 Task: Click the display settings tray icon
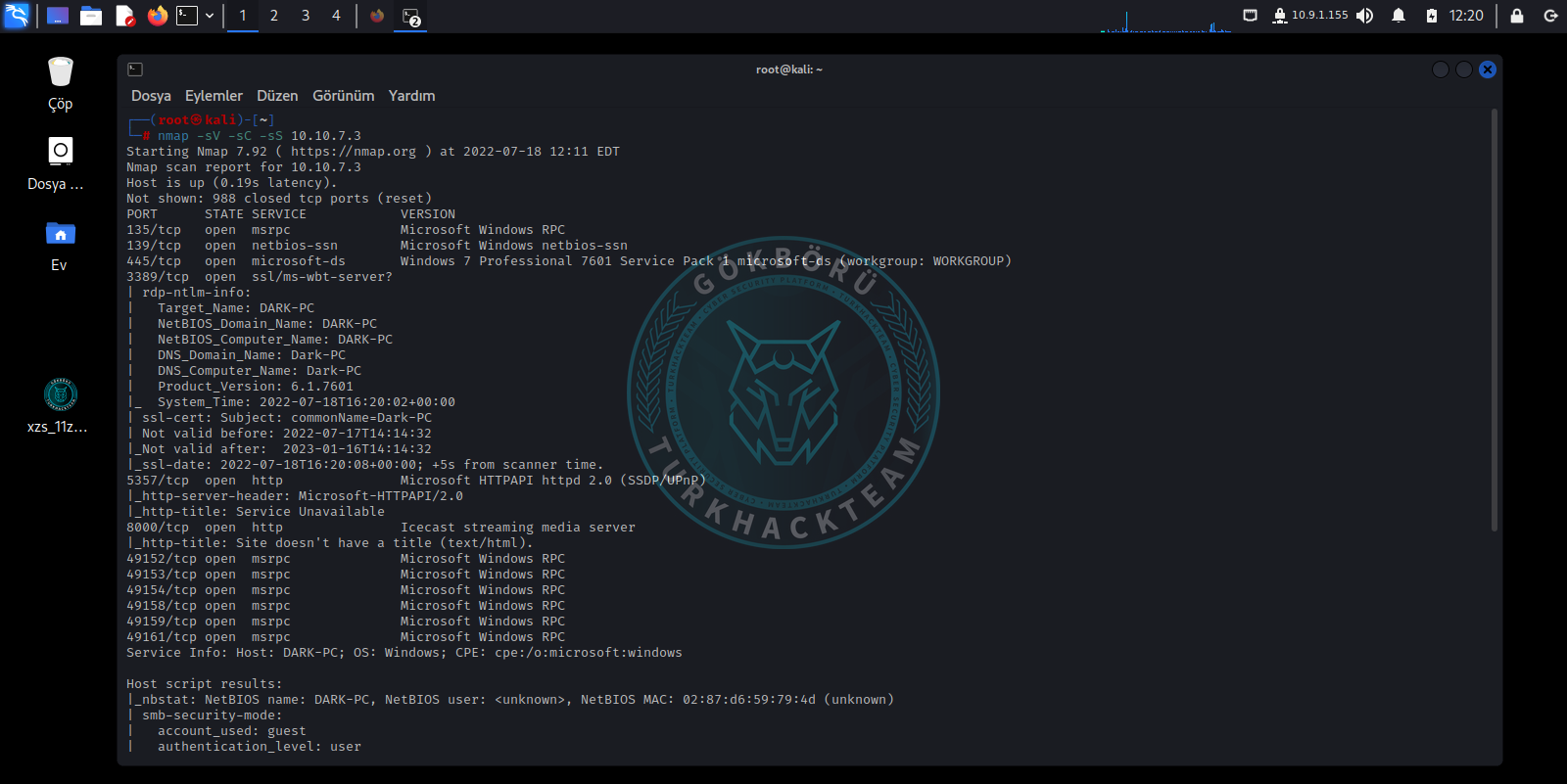pos(1250,16)
